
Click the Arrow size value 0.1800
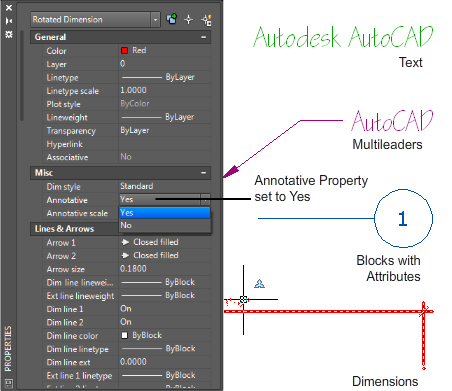tap(165, 269)
